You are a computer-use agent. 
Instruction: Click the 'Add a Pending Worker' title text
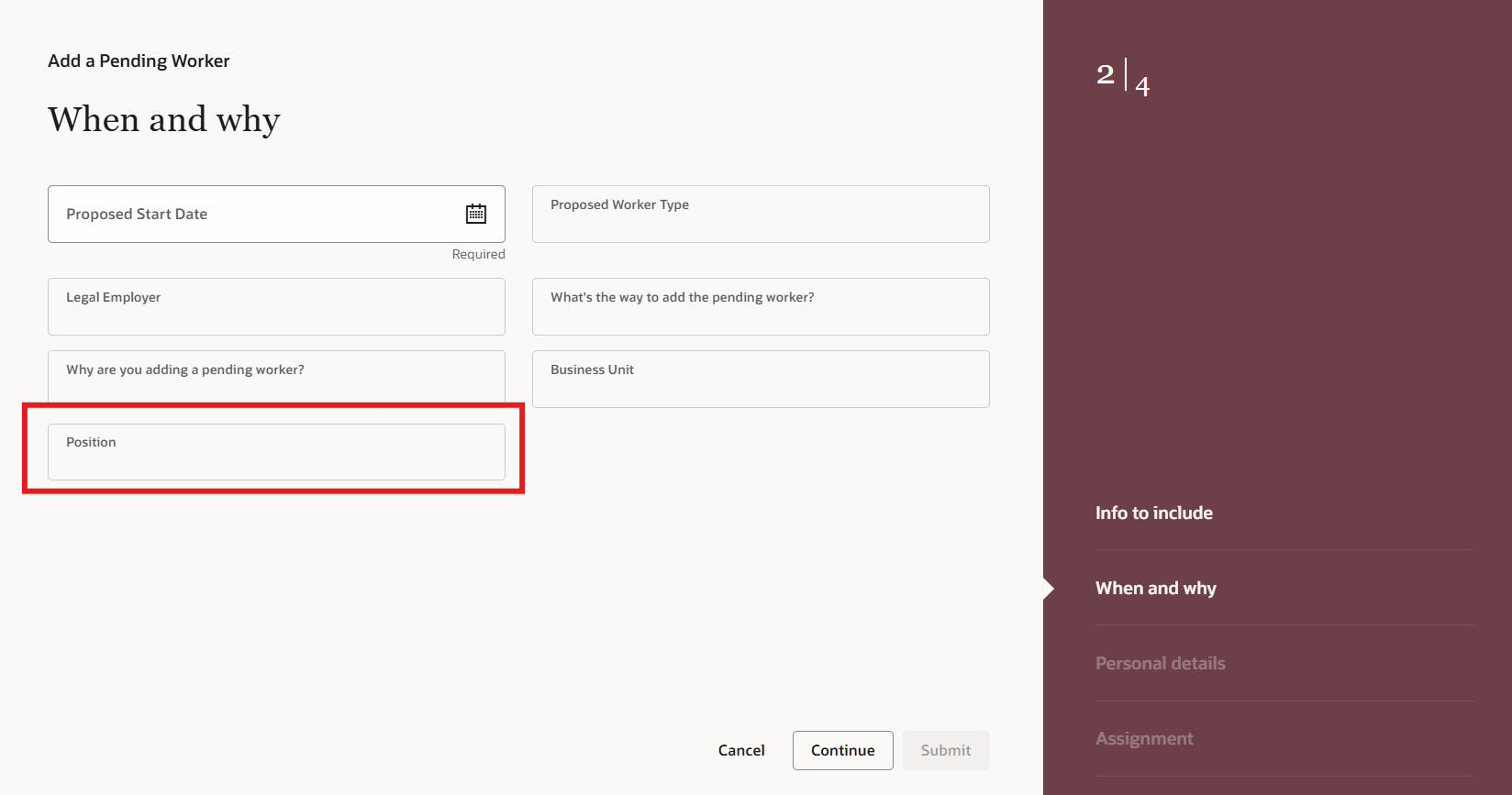pos(139,61)
